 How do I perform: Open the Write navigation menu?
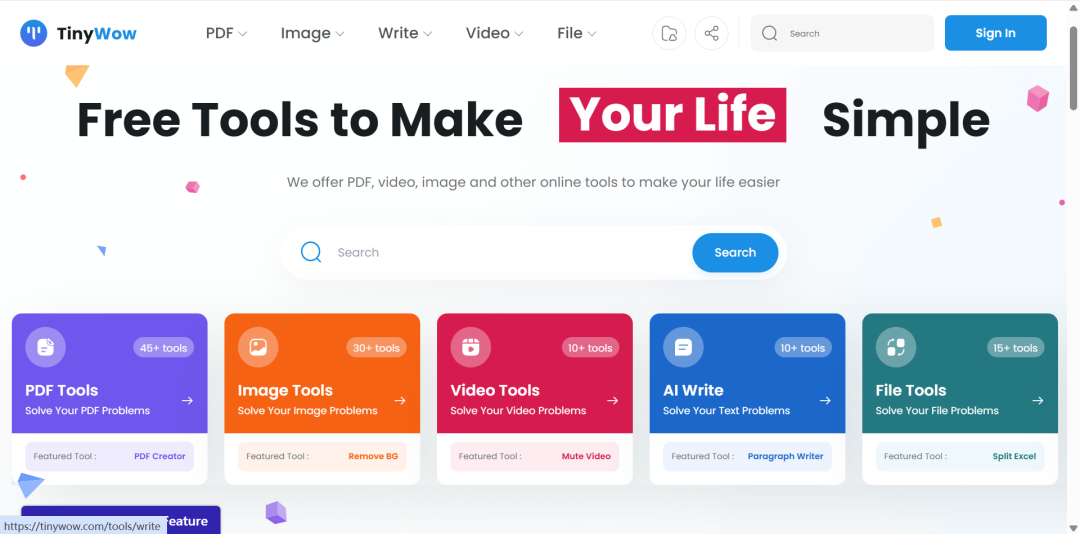(x=405, y=33)
